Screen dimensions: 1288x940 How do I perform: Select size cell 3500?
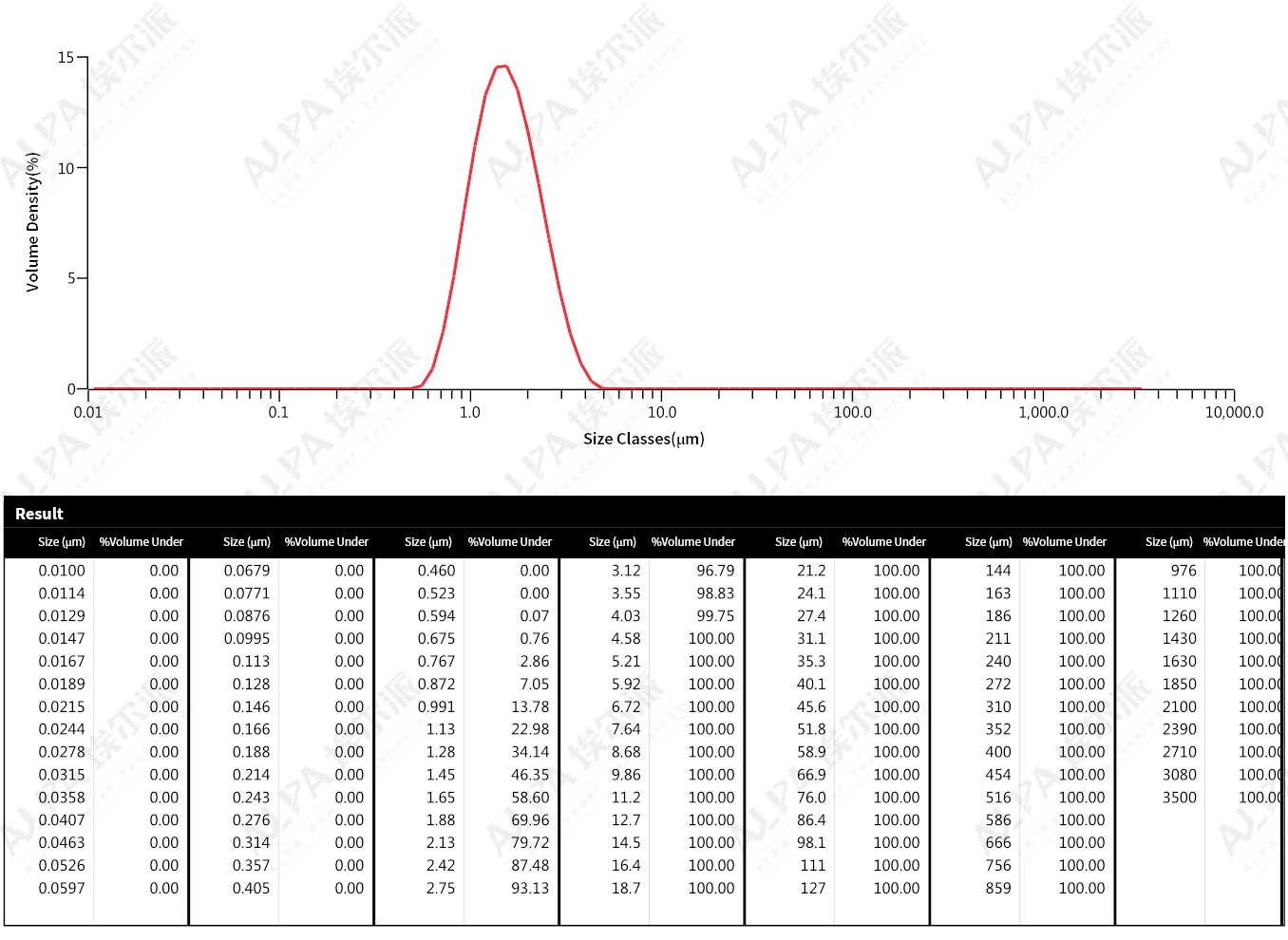click(1180, 798)
